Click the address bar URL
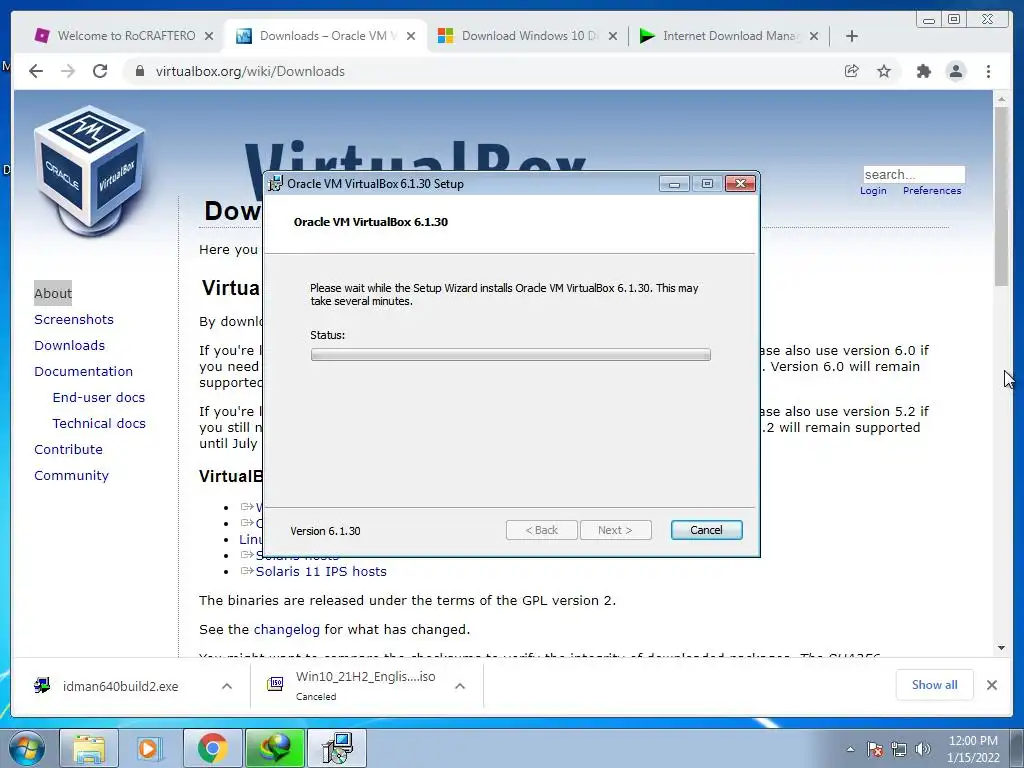This screenshot has height=768, width=1024. (250, 71)
